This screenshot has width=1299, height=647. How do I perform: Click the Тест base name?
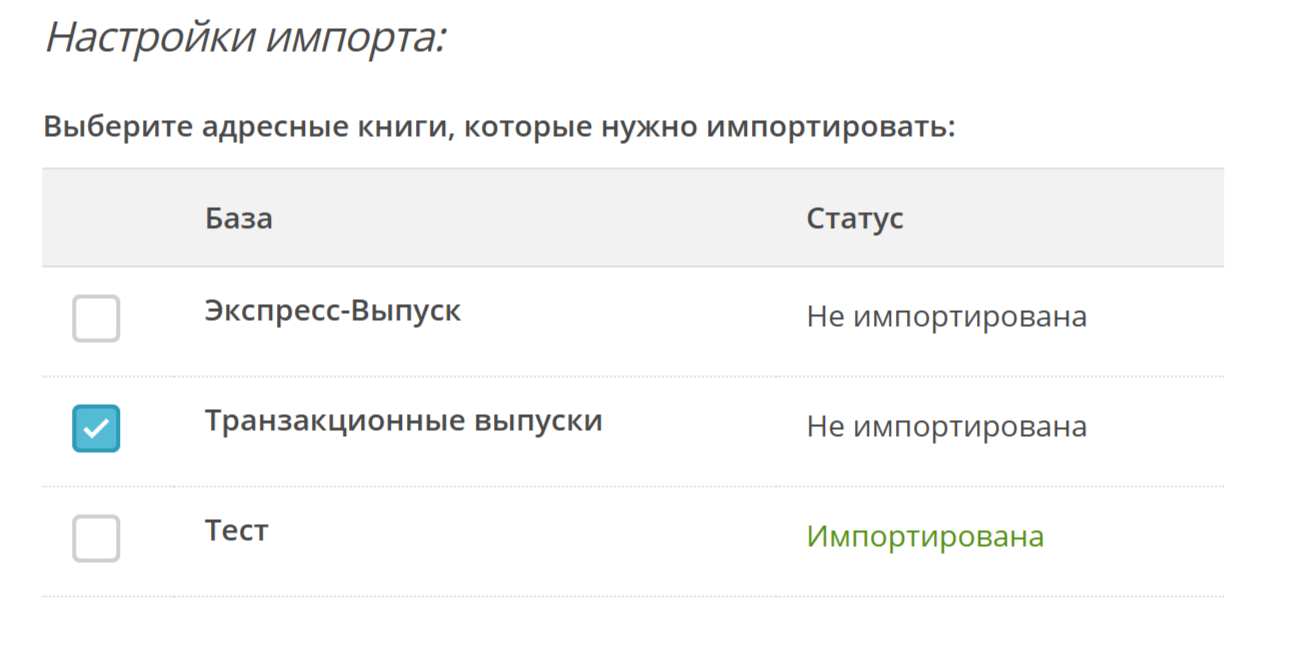[237, 530]
